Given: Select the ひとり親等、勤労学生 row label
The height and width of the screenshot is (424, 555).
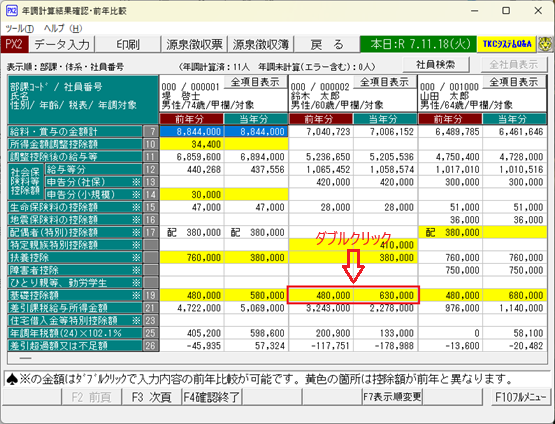Looking at the screenshot, I should click(x=75, y=283).
